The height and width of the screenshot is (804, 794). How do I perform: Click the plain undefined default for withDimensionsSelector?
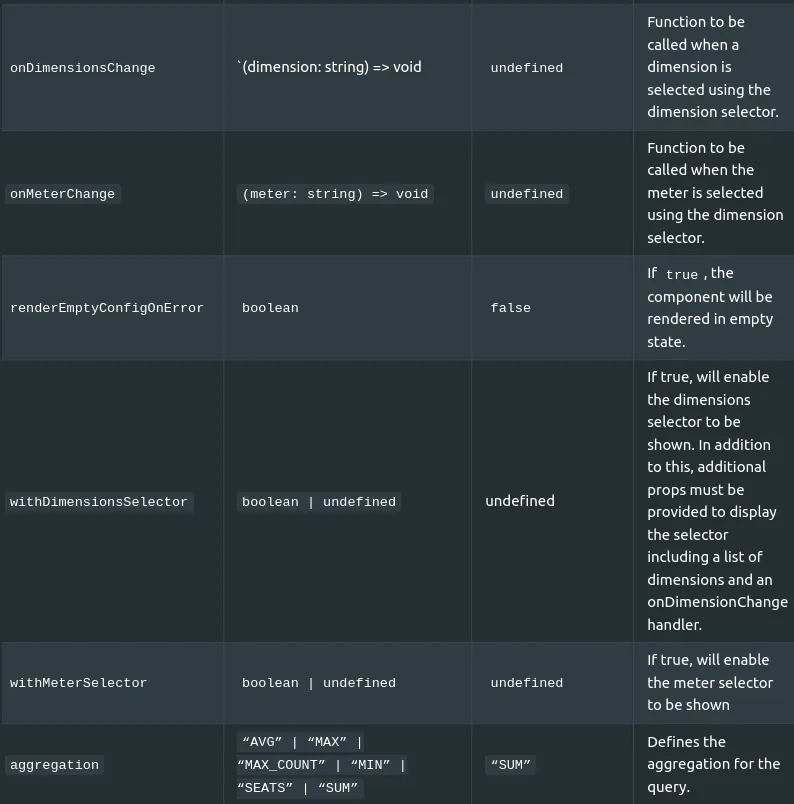coord(520,501)
